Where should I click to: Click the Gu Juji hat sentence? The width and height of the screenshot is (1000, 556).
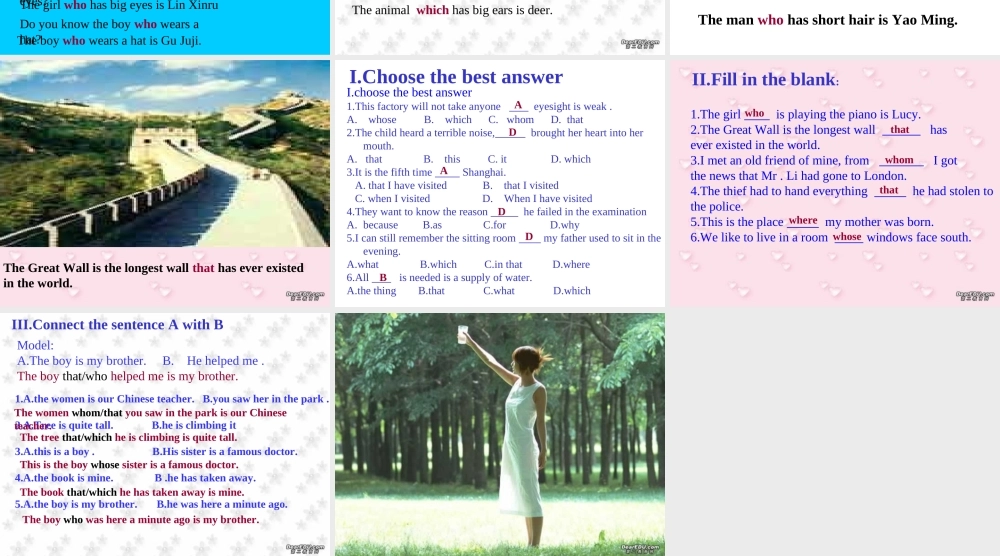click(x=110, y=41)
